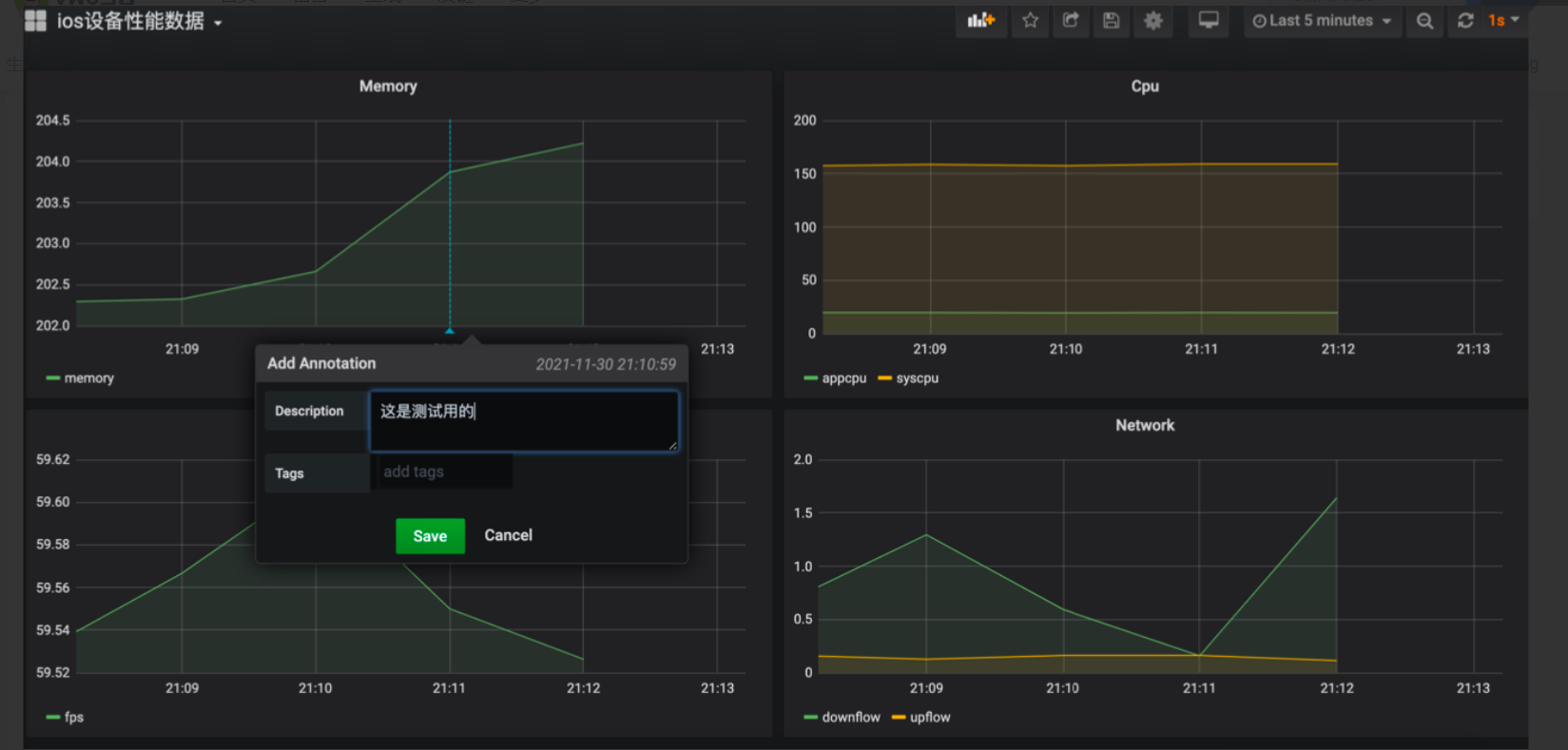Click the 2021-11-30 21:10:59 timestamp

[606, 364]
